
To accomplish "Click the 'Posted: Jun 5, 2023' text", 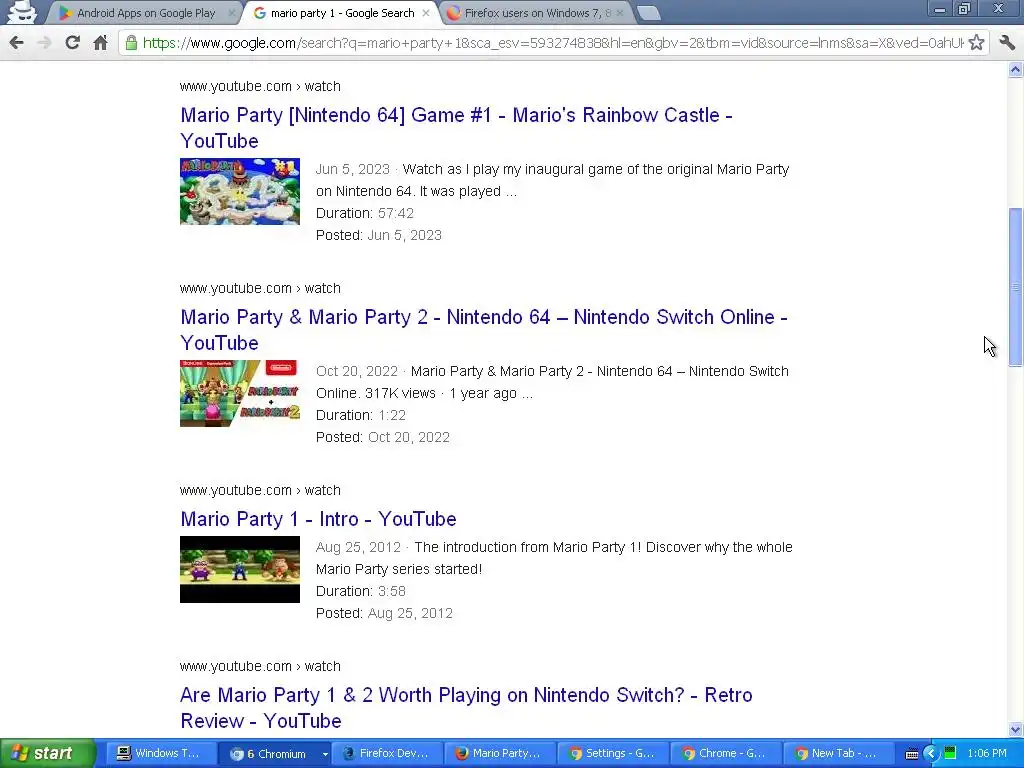I will [379, 236].
